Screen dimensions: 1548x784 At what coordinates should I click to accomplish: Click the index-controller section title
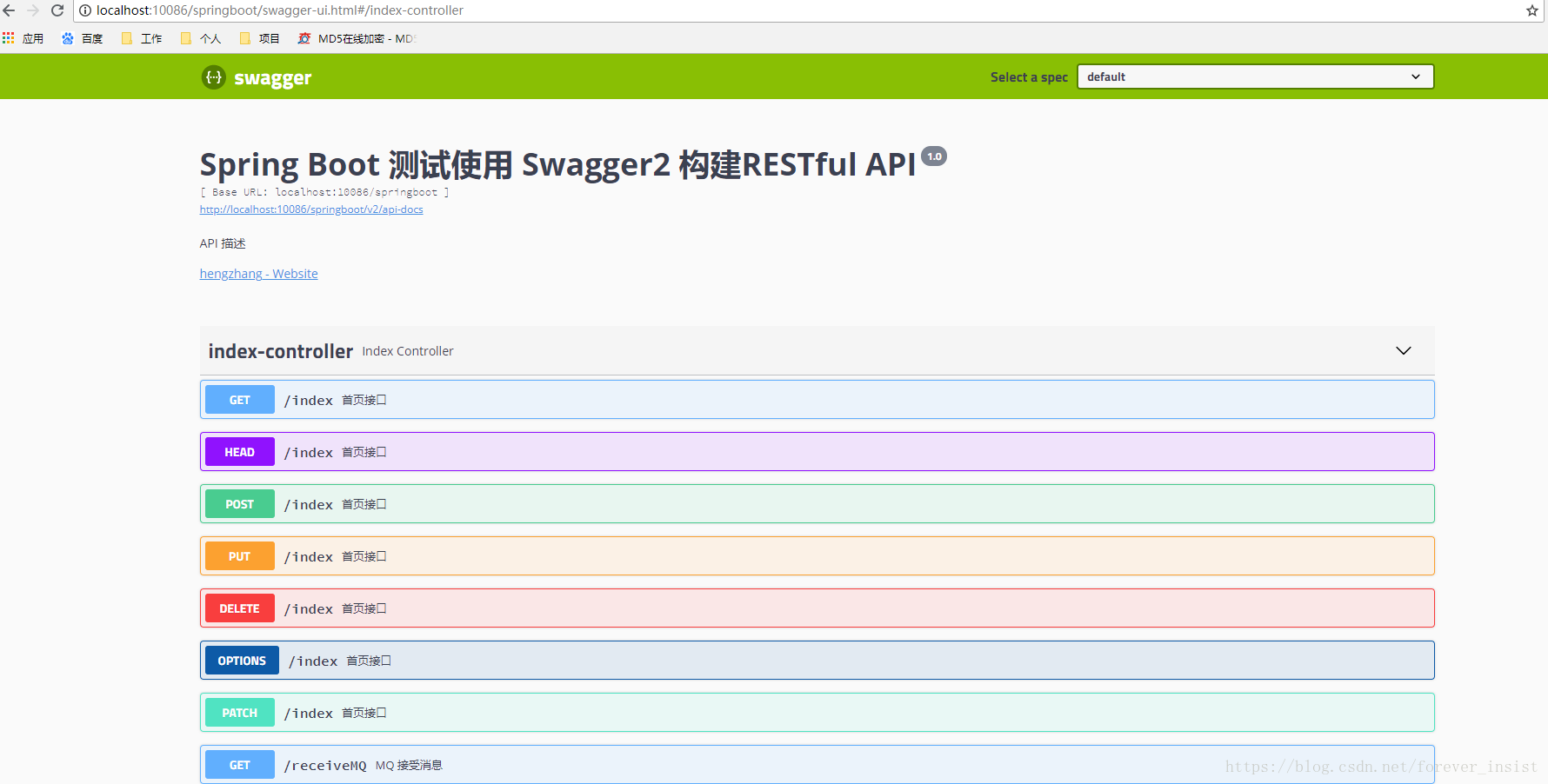pos(281,351)
